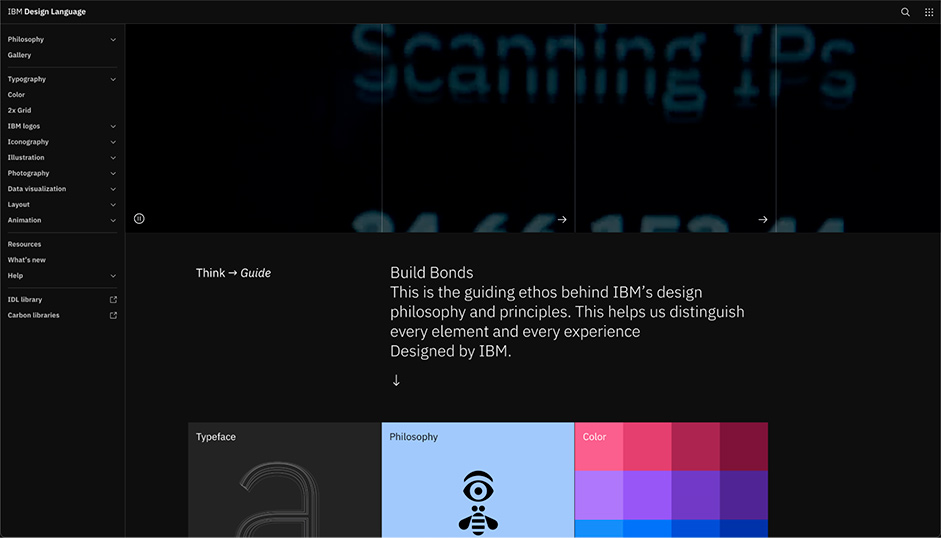Open 2x Grid in the sidebar
This screenshot has height=538, width=941.
[19, 110]
